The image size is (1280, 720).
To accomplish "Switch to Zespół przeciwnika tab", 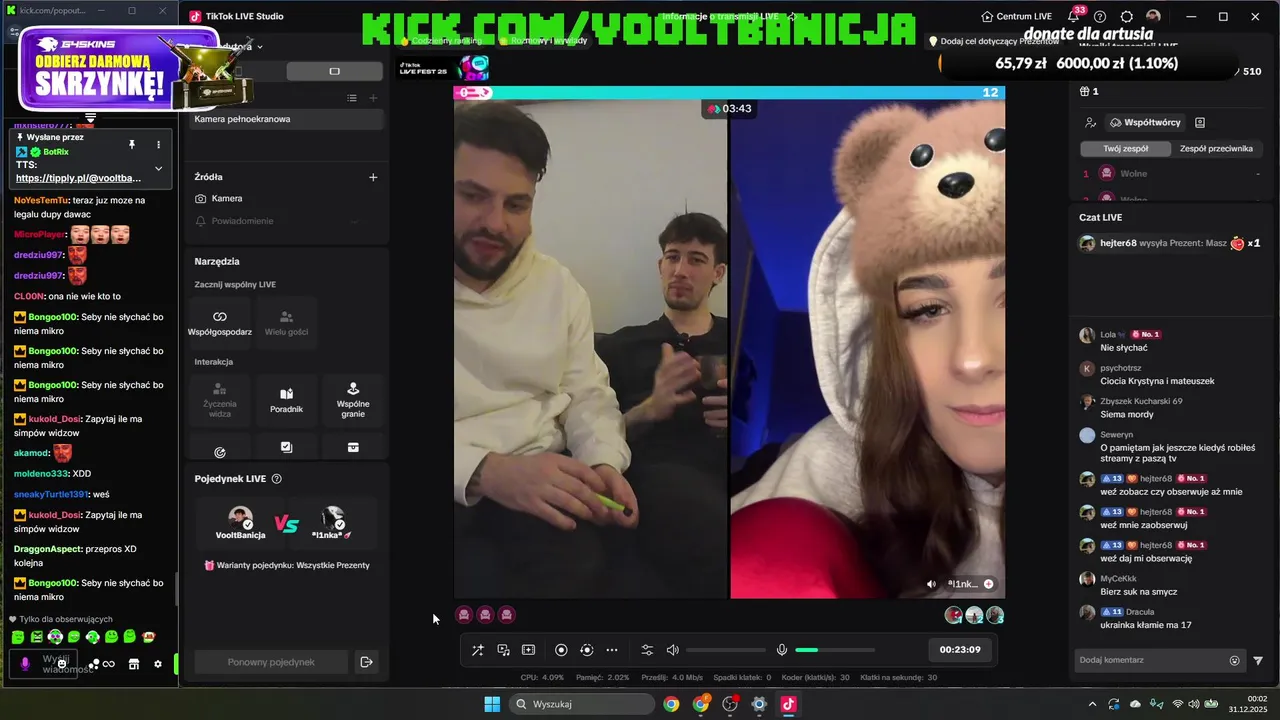I will click(1216, 148).
